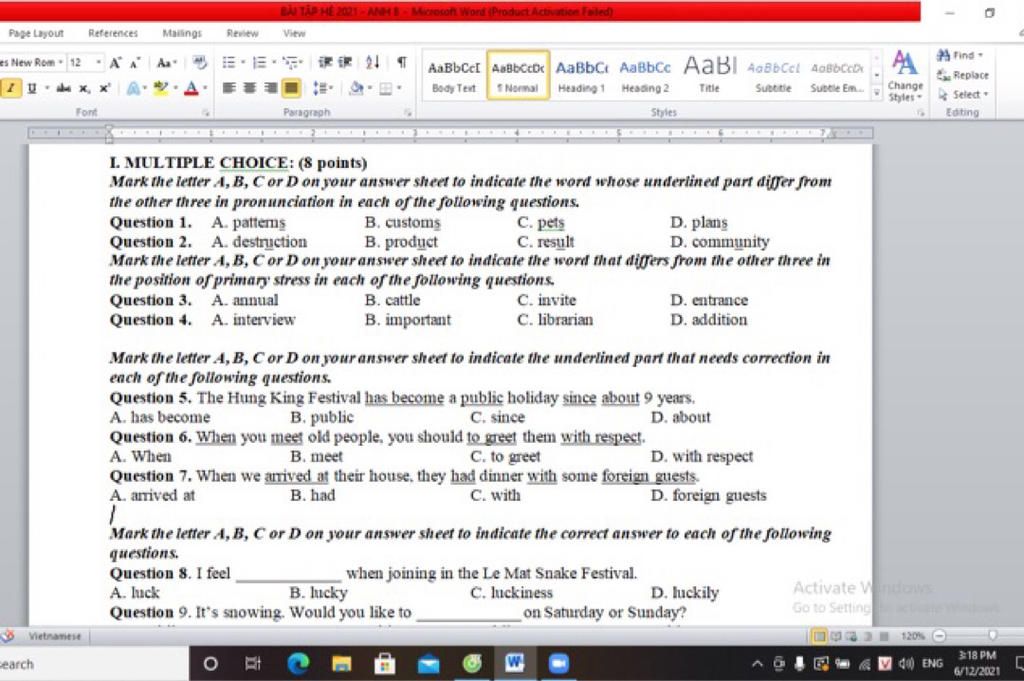This screenshot has height=681, width=1024.
Task: Click the Shading paint bucket icon
Action: pyautogui.click(x=357, y=87)
